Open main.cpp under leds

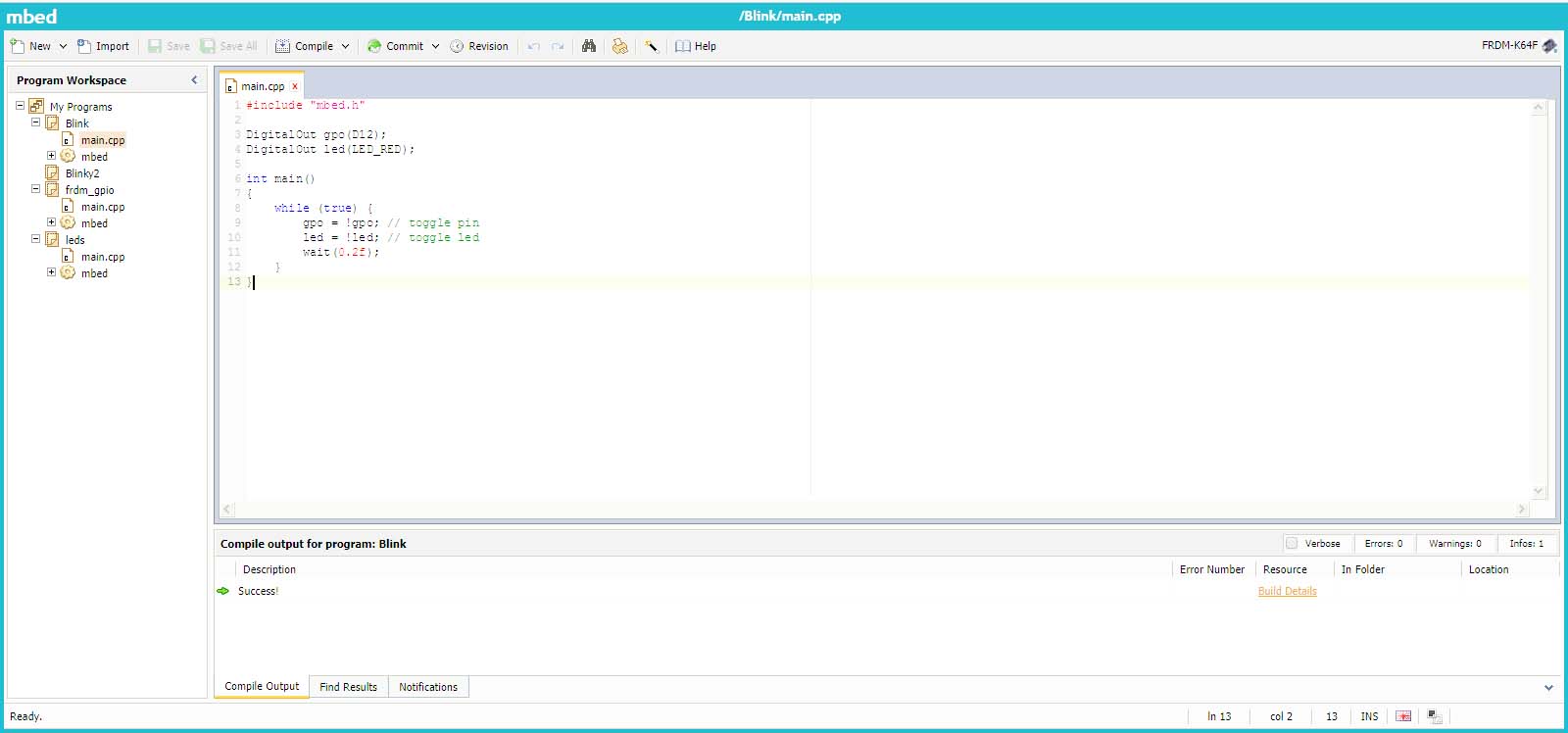tap(103, 257)
